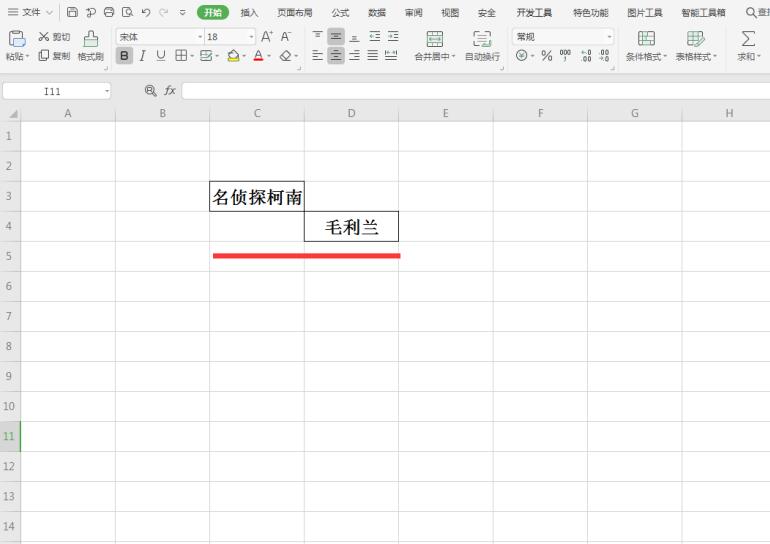Viewport: 770px width, 544px height.
Task: Toggle vertical middle alignment
Action: coord(336,36)
